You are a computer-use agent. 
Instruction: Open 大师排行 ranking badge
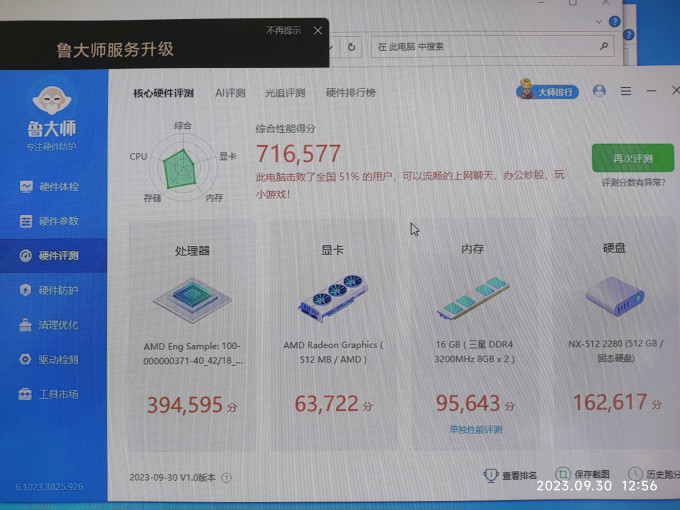click(547, 91)
